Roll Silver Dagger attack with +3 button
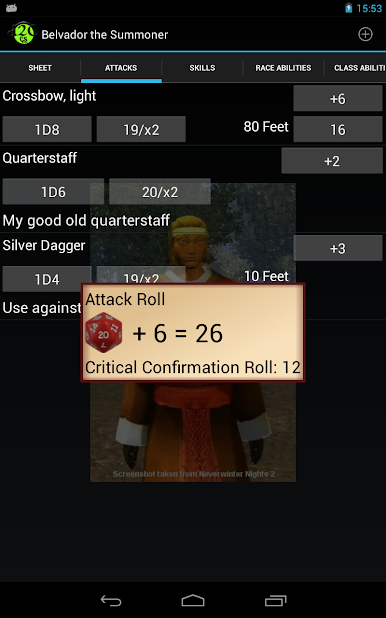The width and height of the screenshot is (386, 618). pos(338,248)
